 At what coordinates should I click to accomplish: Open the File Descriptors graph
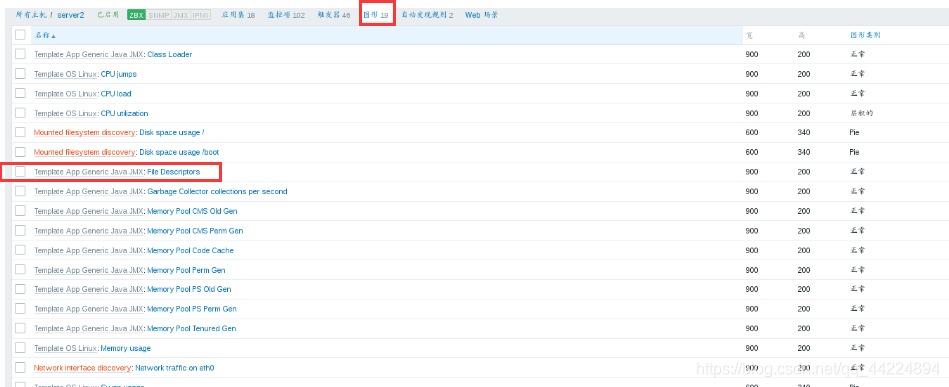click(173, 172)
